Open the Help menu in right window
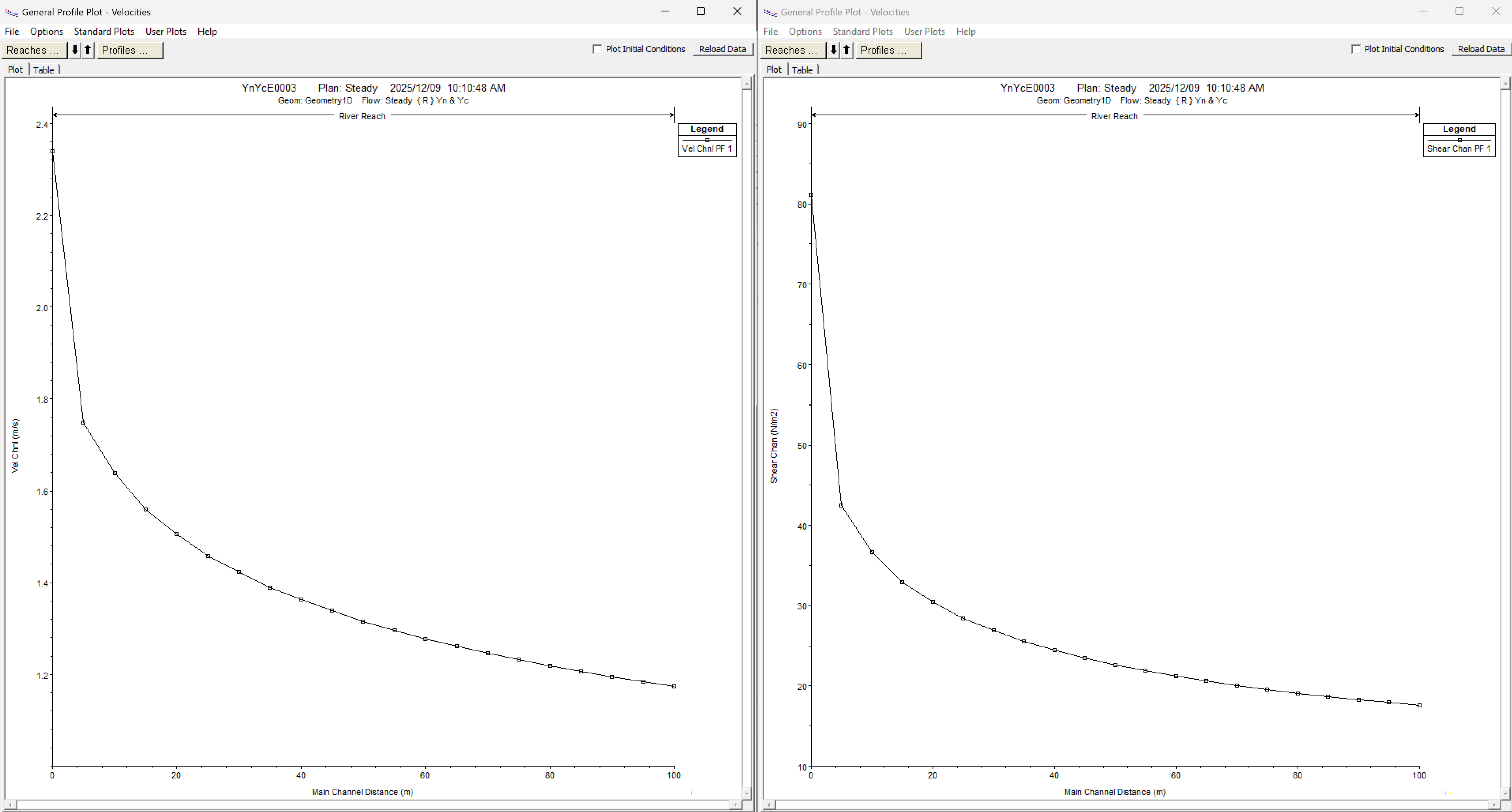1512x812 pixels. point(966,32)
